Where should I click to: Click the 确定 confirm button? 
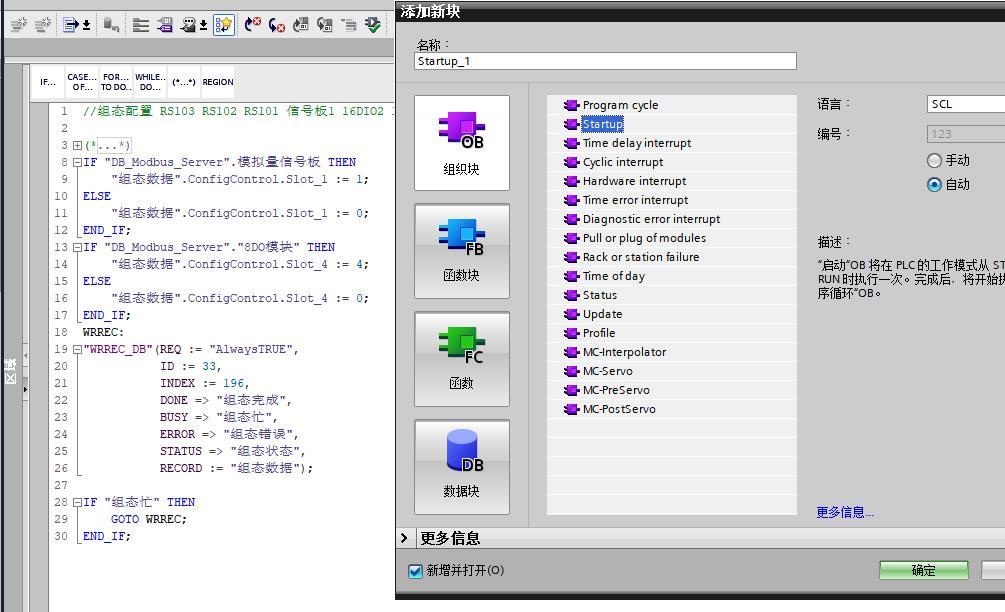click(924, 570)
